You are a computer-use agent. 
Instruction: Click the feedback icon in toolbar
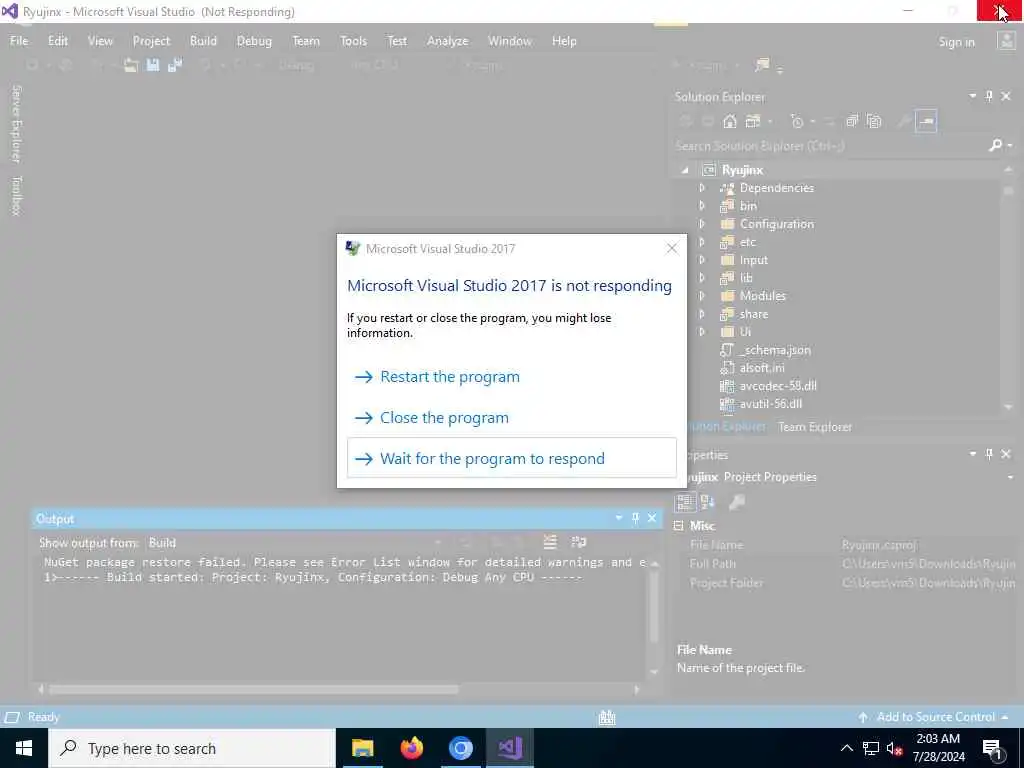pyautogui.click(x=762, y=65)
